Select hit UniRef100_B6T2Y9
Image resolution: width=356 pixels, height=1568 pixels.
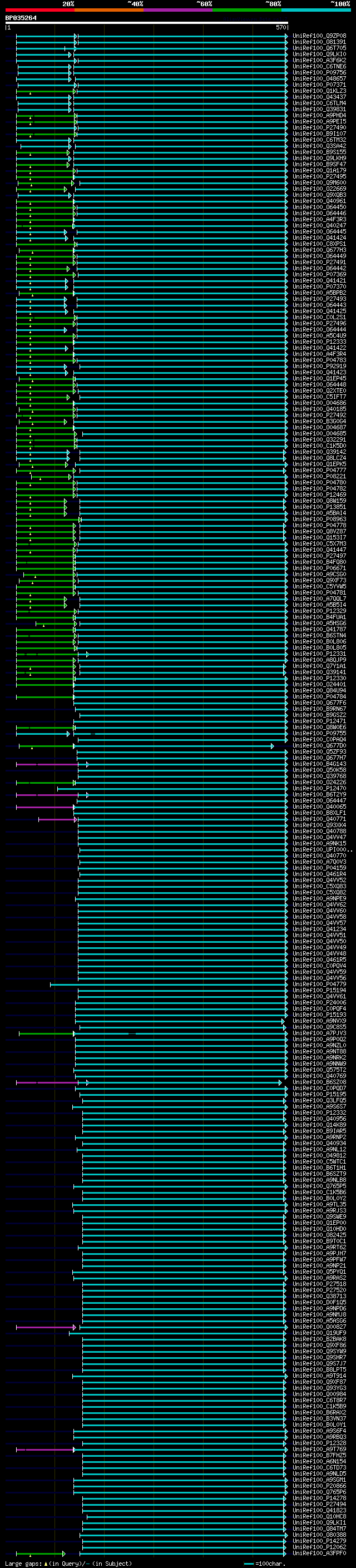pos(319,795)
